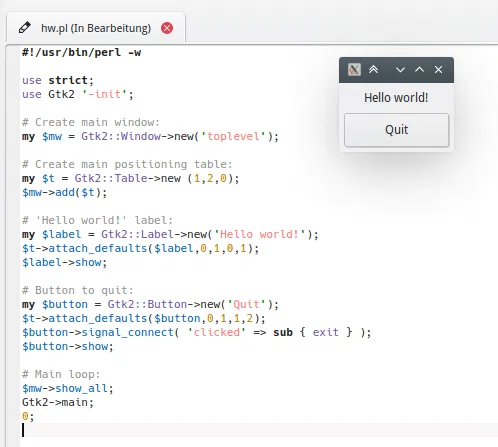Maximize Hello world window via up chevron
This screenshot has height=447, width=498.
point(419,69)
